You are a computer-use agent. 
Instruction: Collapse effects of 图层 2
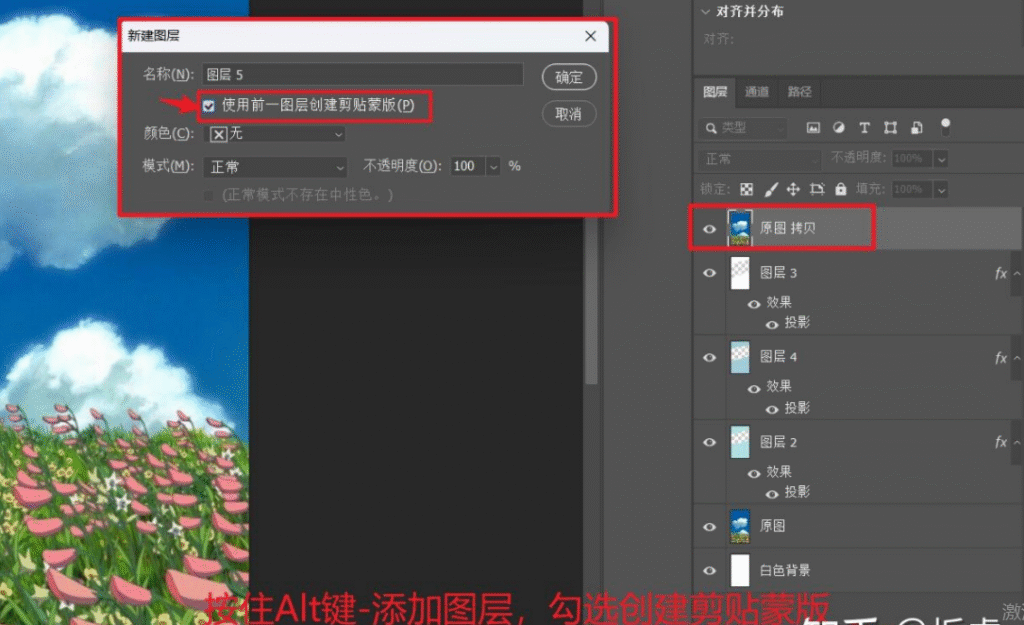1017,443
